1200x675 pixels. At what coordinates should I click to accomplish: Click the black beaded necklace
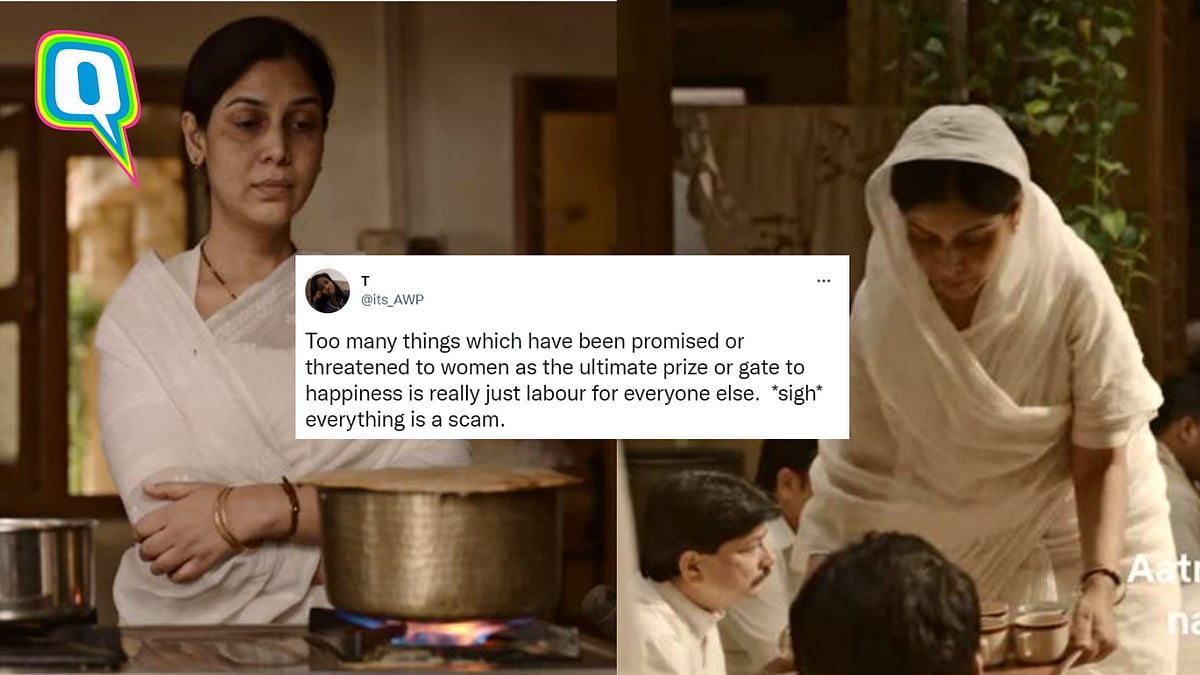tap(219, 275)
